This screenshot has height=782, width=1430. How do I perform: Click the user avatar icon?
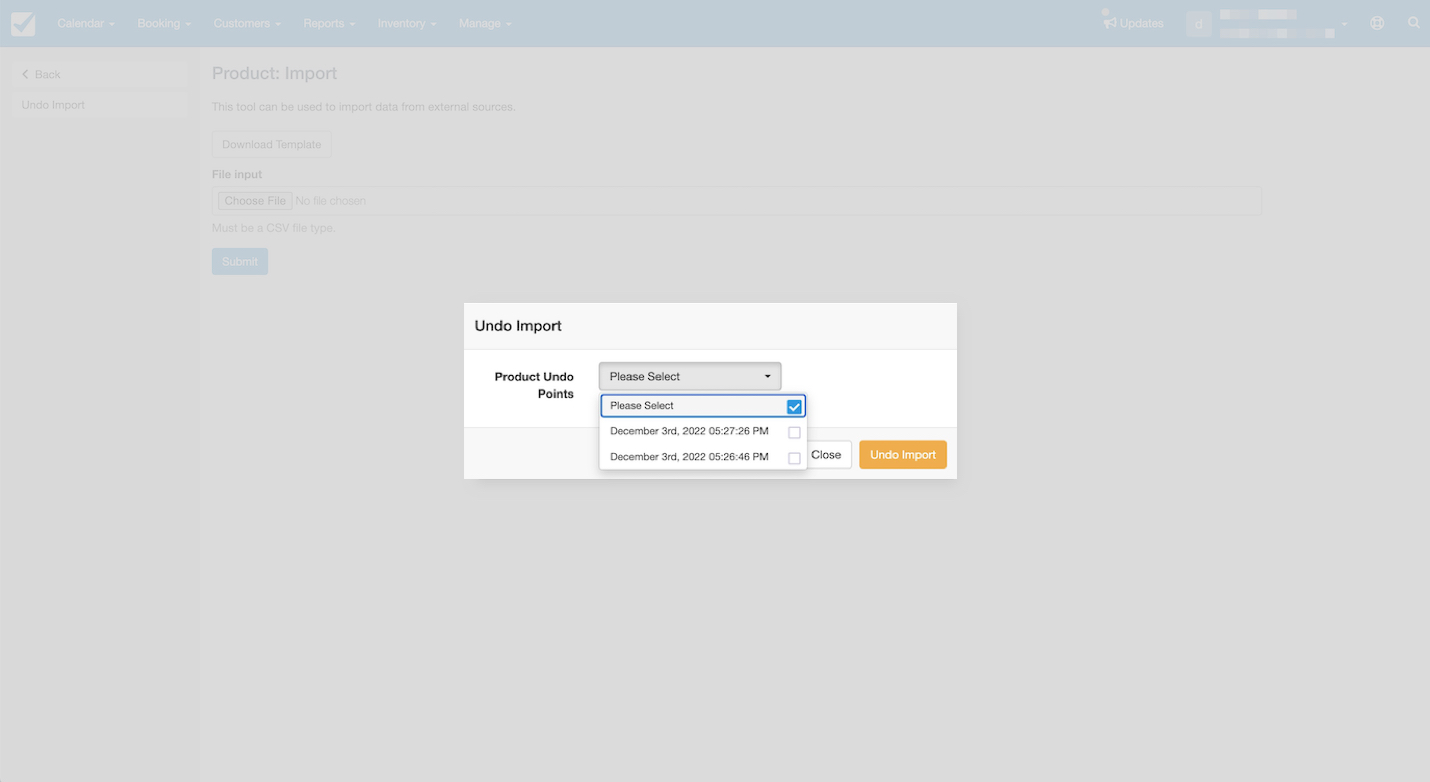click(x=1199, y=23)
